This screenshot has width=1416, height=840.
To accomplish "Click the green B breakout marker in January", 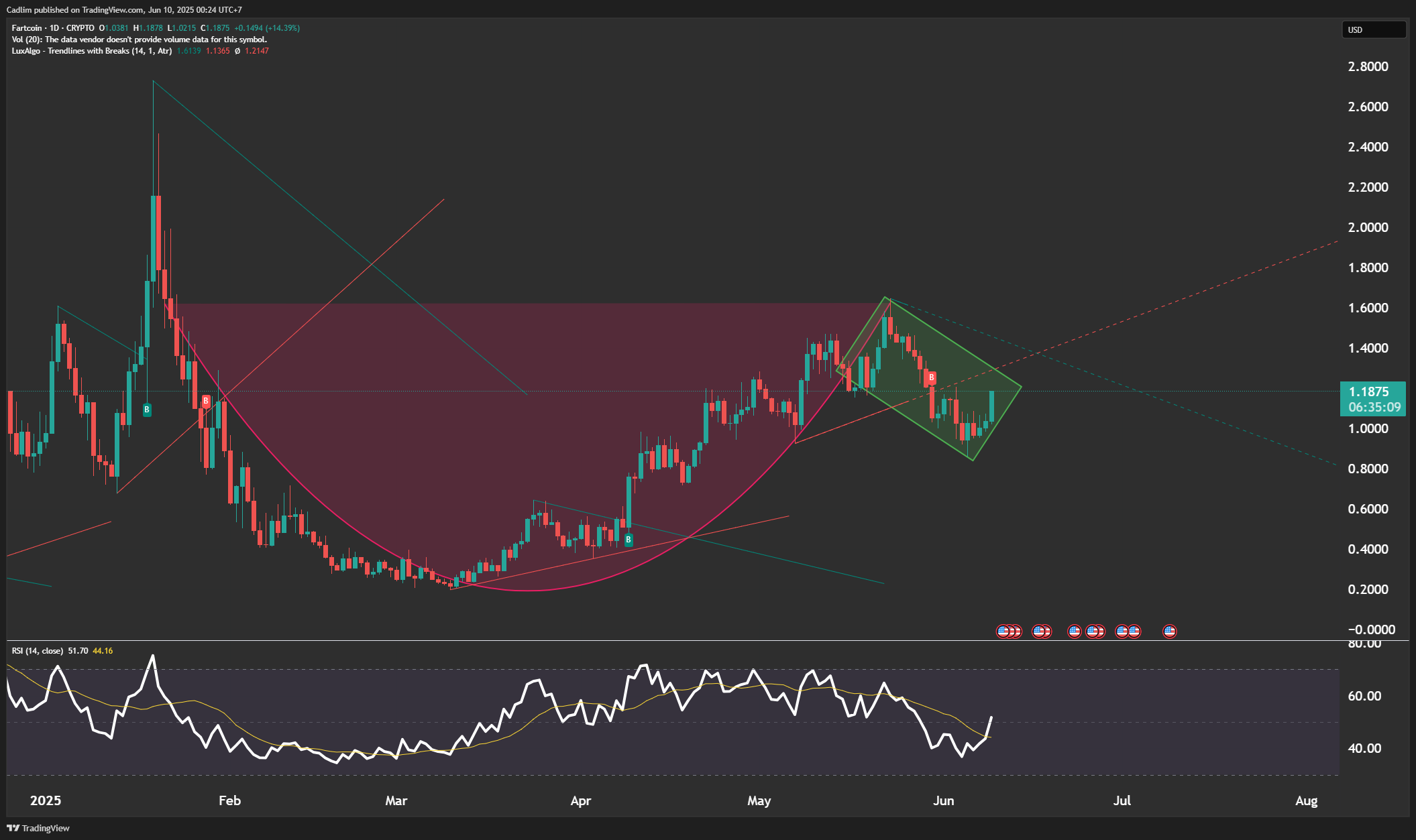I will (147, 409).
